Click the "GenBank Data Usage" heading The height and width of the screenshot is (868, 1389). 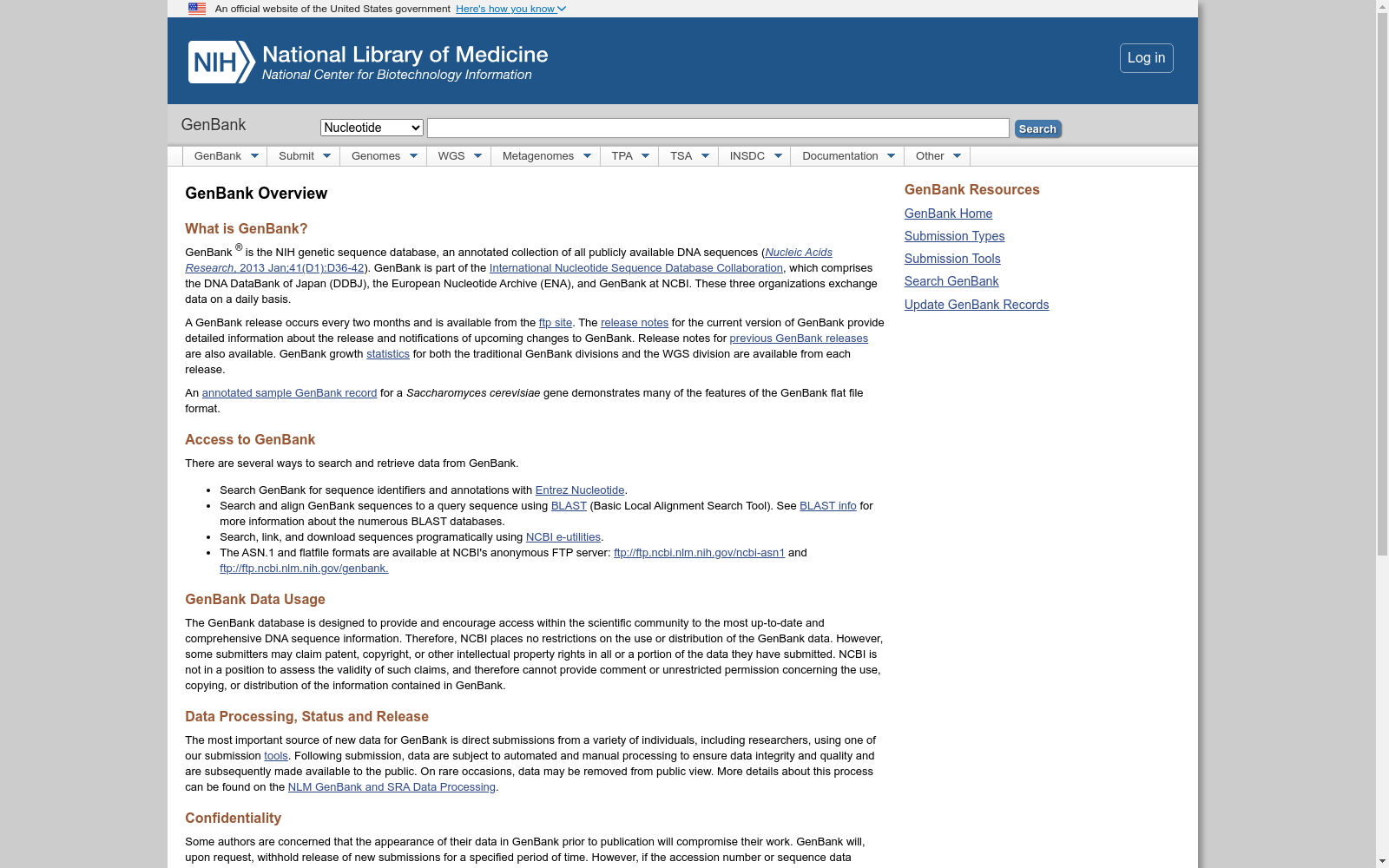click(255, 600)
